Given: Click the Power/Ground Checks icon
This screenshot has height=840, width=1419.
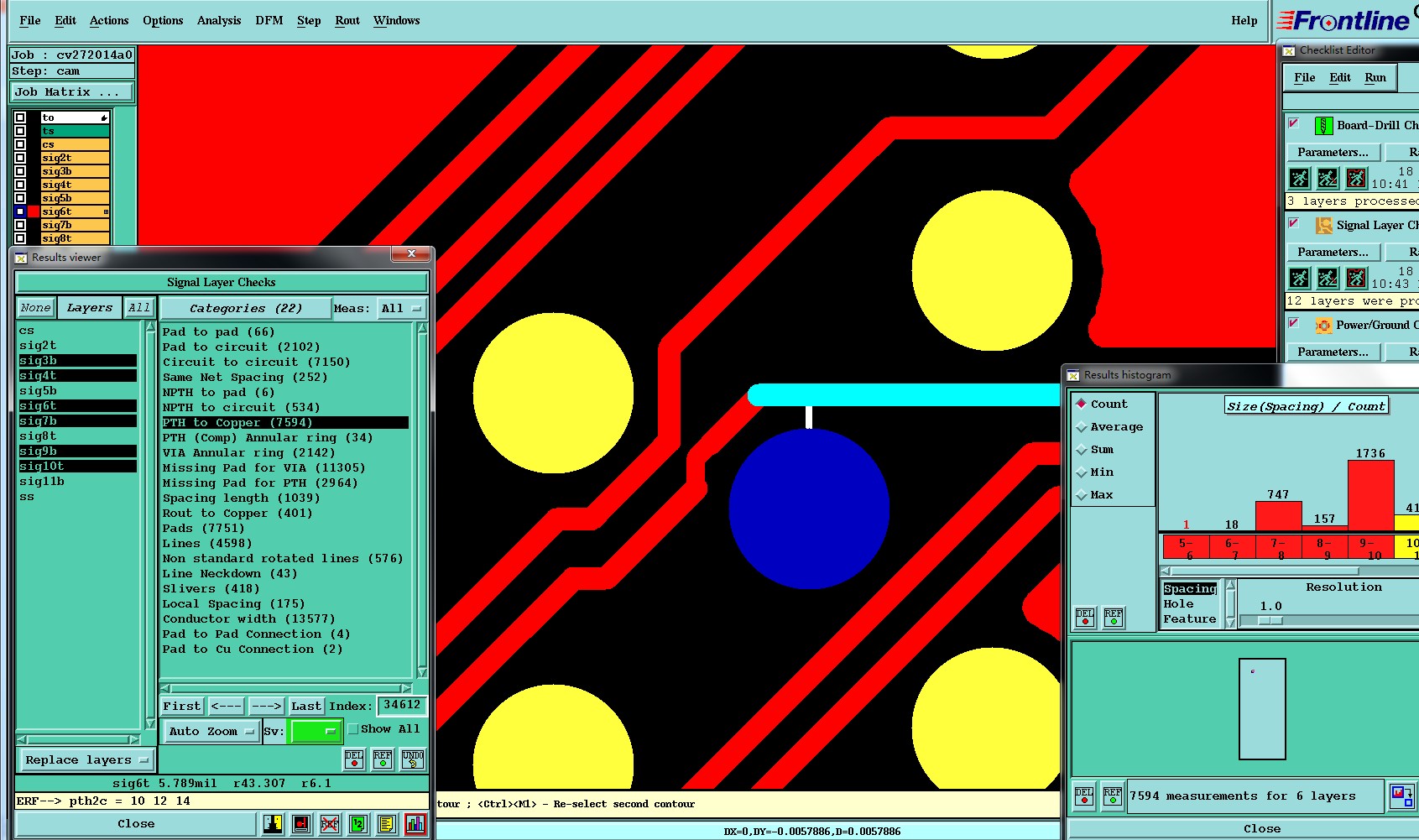Looking at the screenshot, I should tap(1323, 326).
